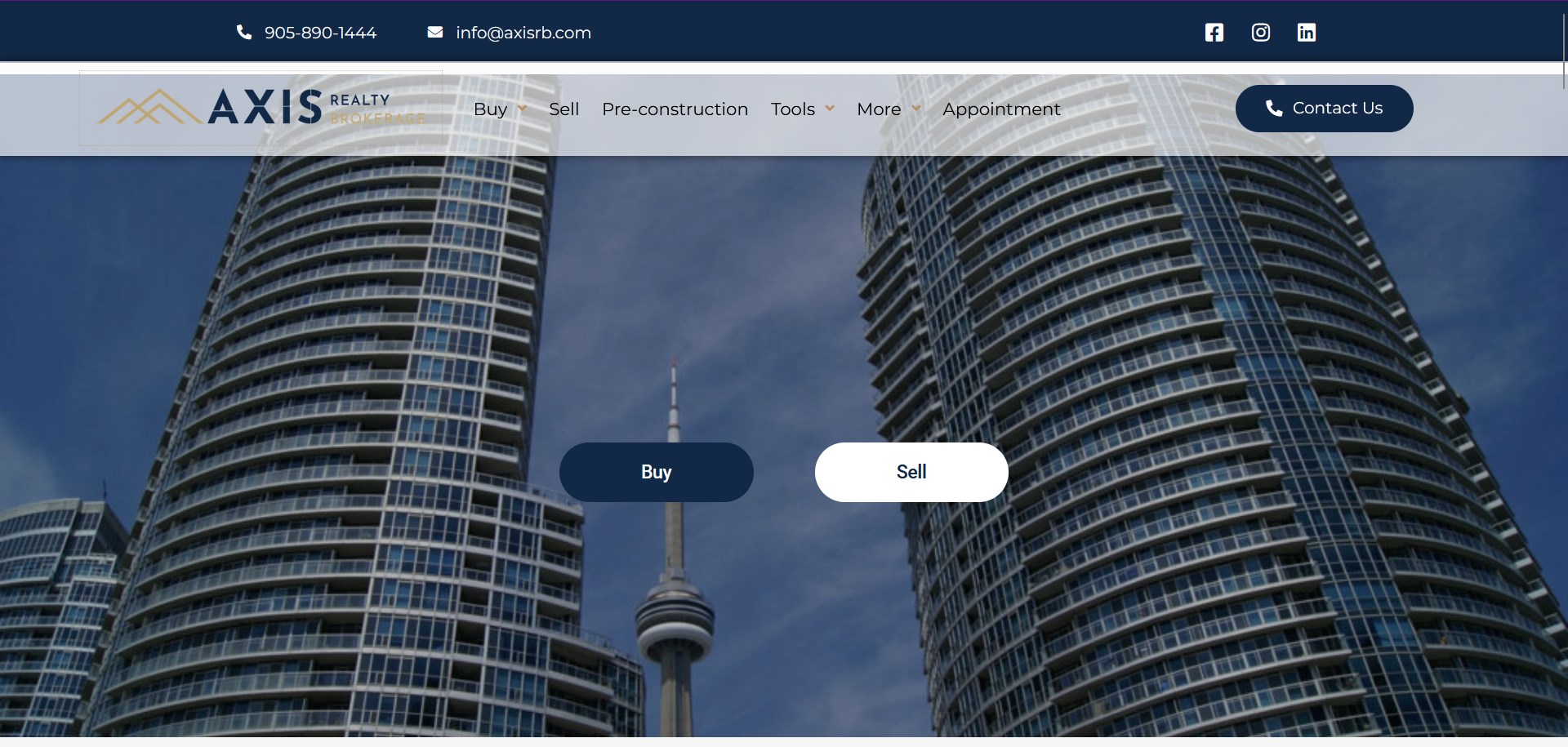Expand the More dropdown arrow
1568x747 pixels.
coord(916,109)
